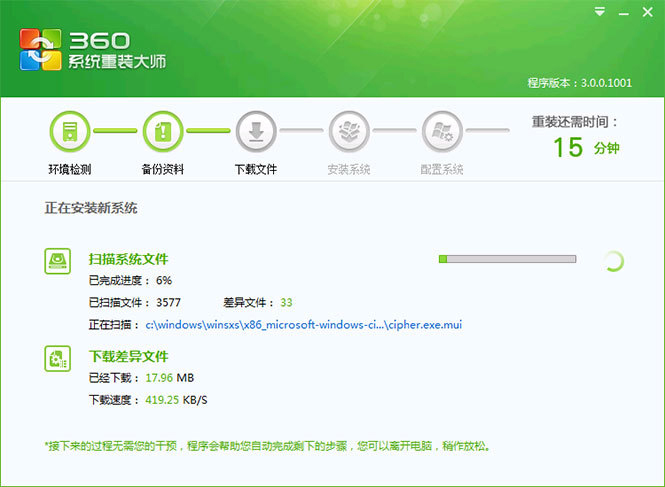Click the 安装系统 step icon

tap(348, 131)
